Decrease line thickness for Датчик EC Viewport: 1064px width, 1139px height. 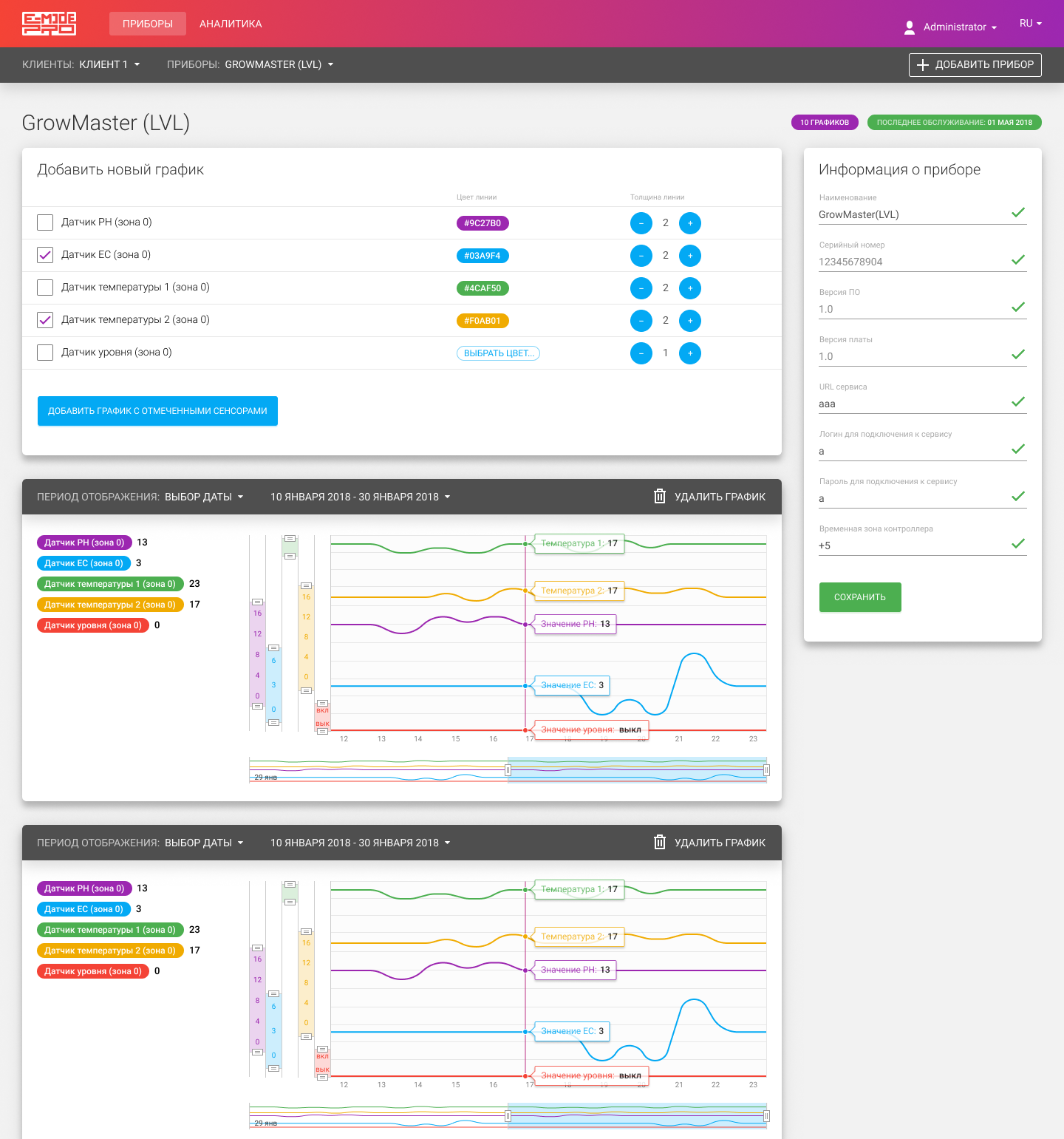641,256
